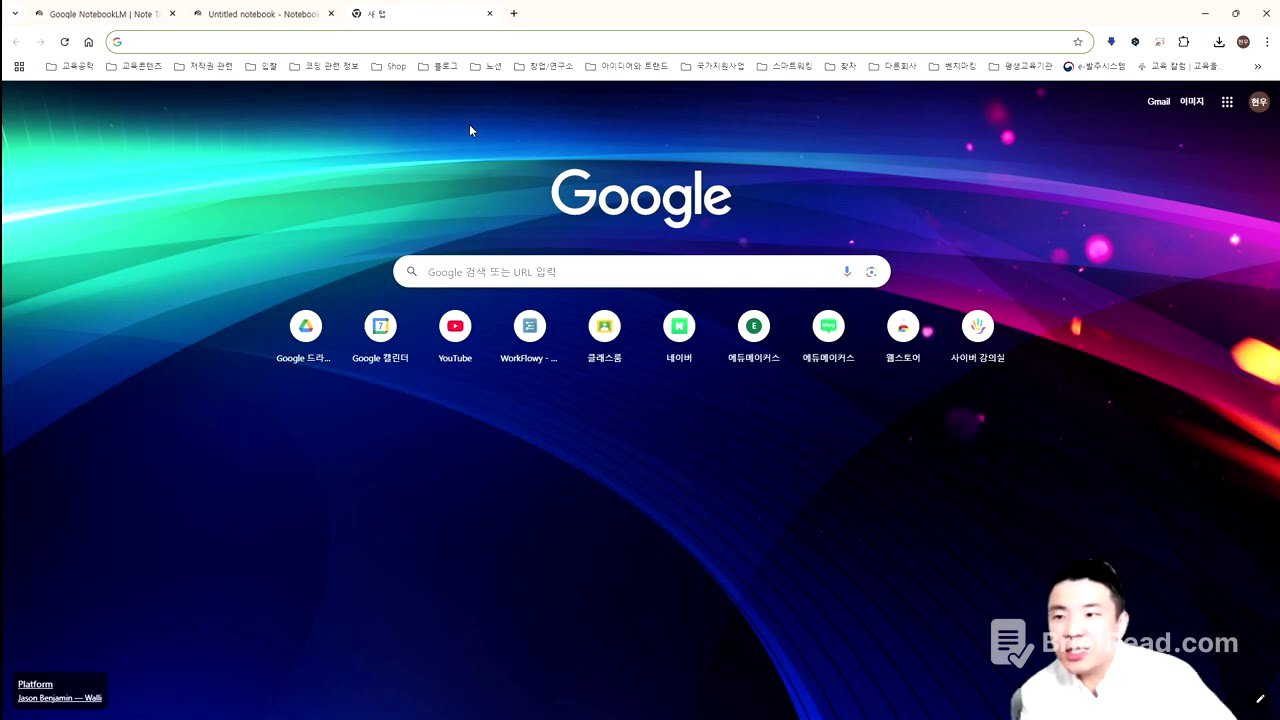Start voice search with the microphone icon
Screen dimensions: 1280x720
847,272
